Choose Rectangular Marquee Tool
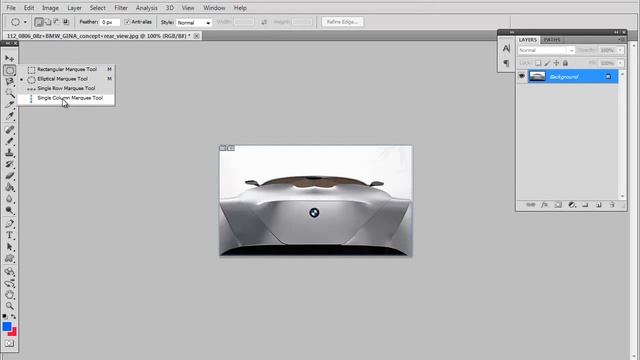640x360 pixels. tap(66, 69)
